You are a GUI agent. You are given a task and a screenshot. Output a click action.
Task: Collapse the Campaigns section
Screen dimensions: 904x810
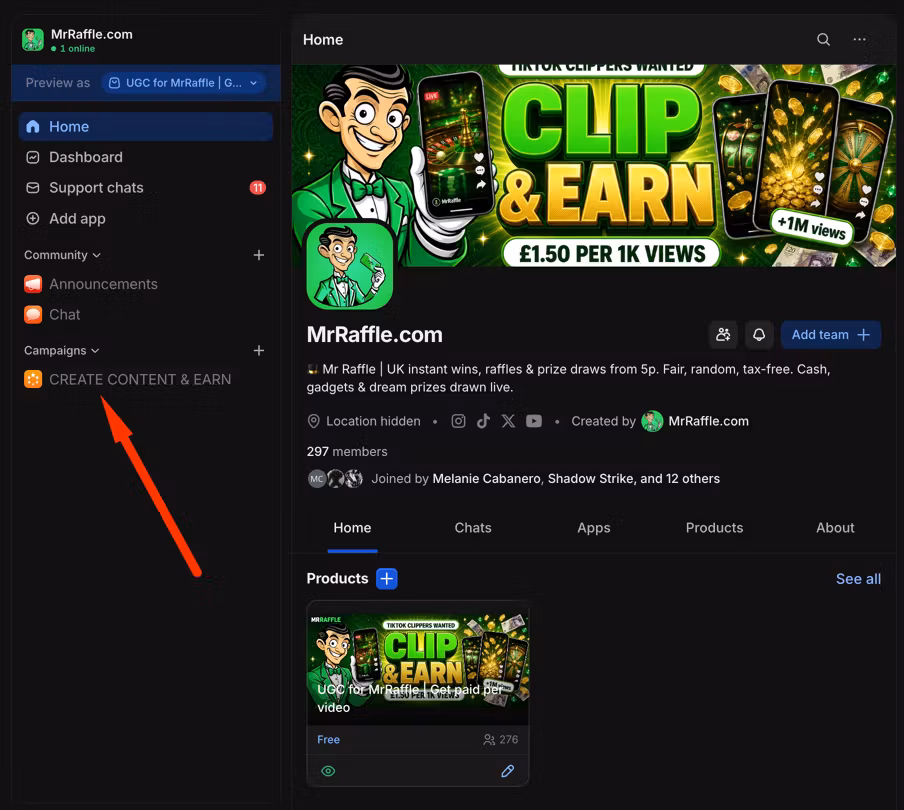[x=62, y=351]
